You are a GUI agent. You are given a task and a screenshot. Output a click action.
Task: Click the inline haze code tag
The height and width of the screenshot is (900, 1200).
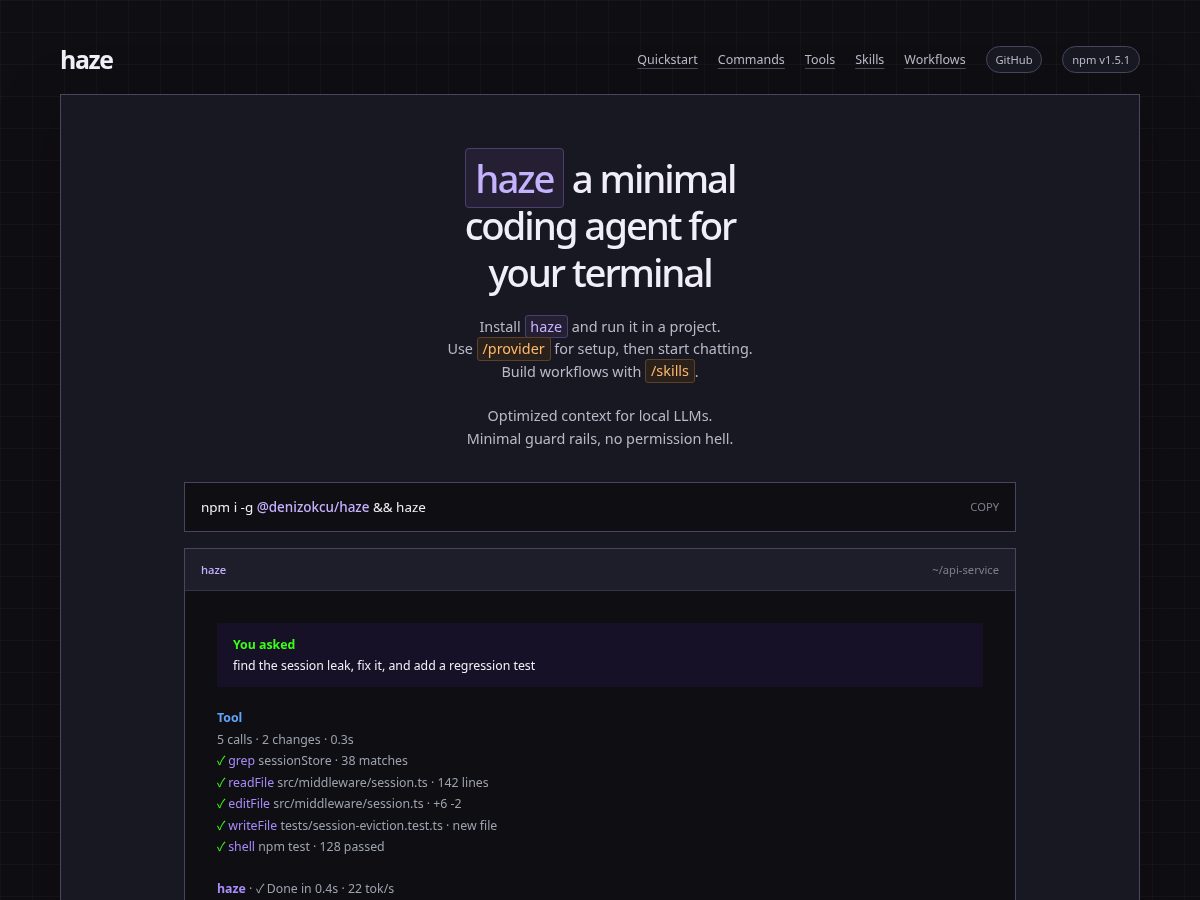(546, 327)
